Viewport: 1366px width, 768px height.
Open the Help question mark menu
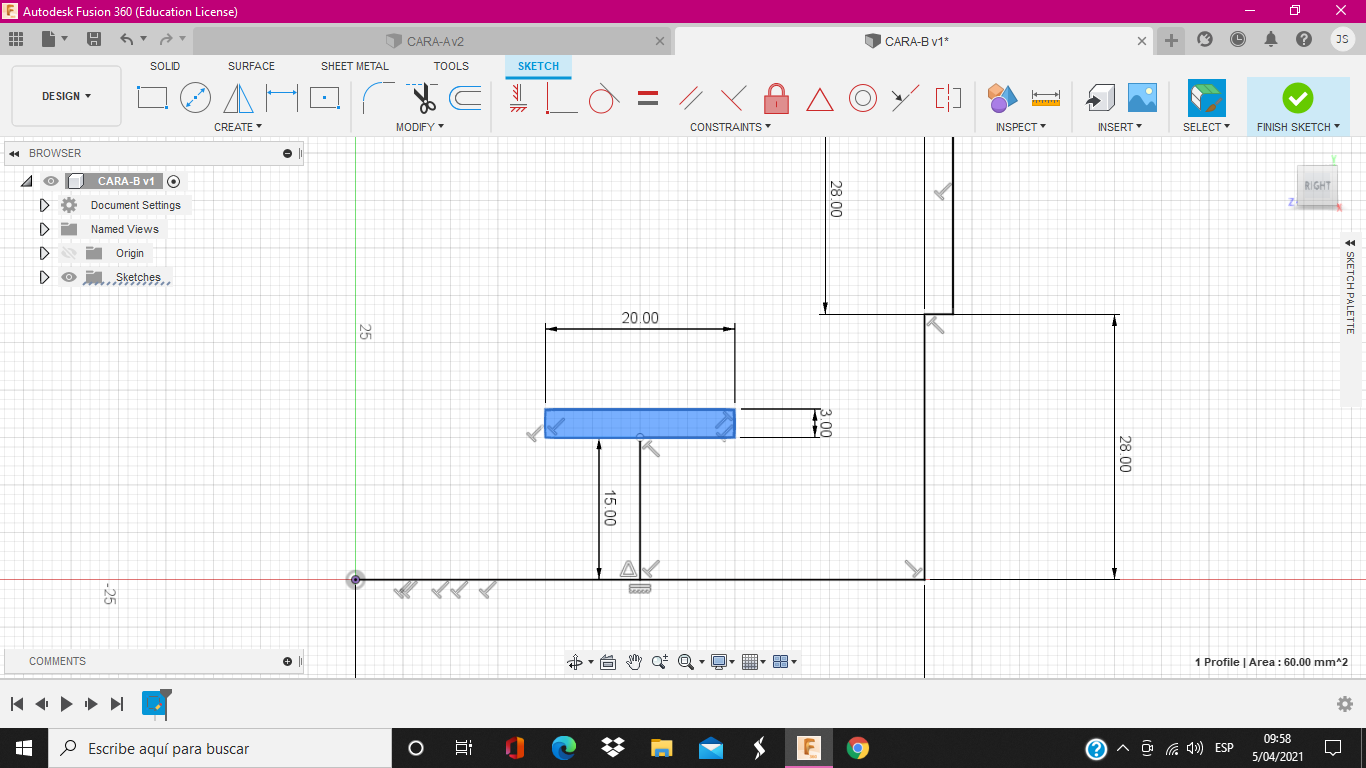tap(1304, 40)
